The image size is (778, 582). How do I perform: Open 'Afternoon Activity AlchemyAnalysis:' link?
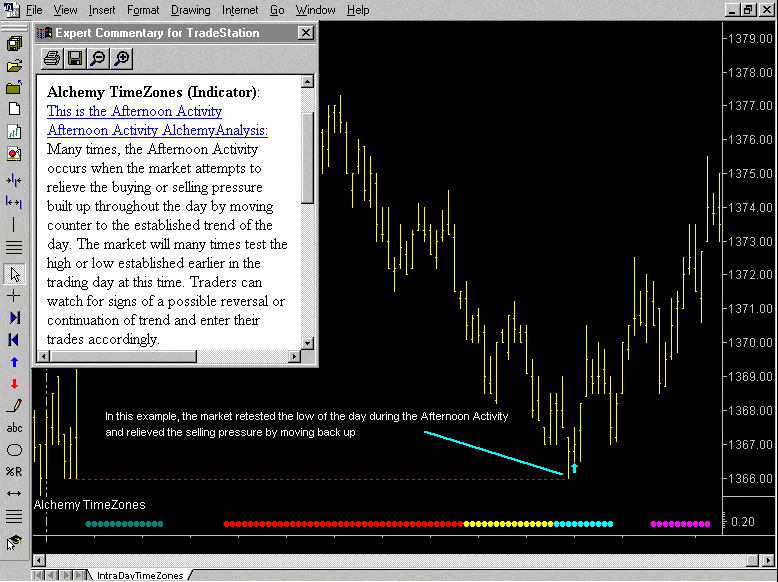click(x=157, y=130)
